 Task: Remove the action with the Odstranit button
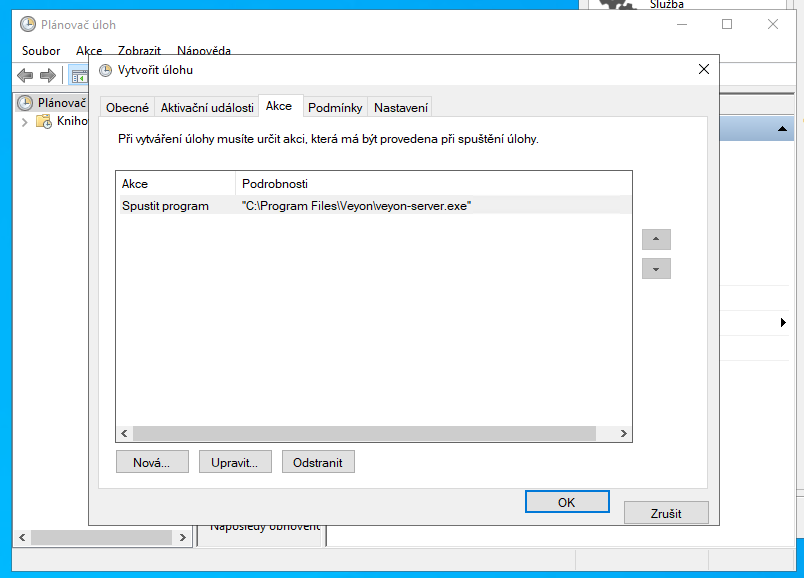[318, 462]
